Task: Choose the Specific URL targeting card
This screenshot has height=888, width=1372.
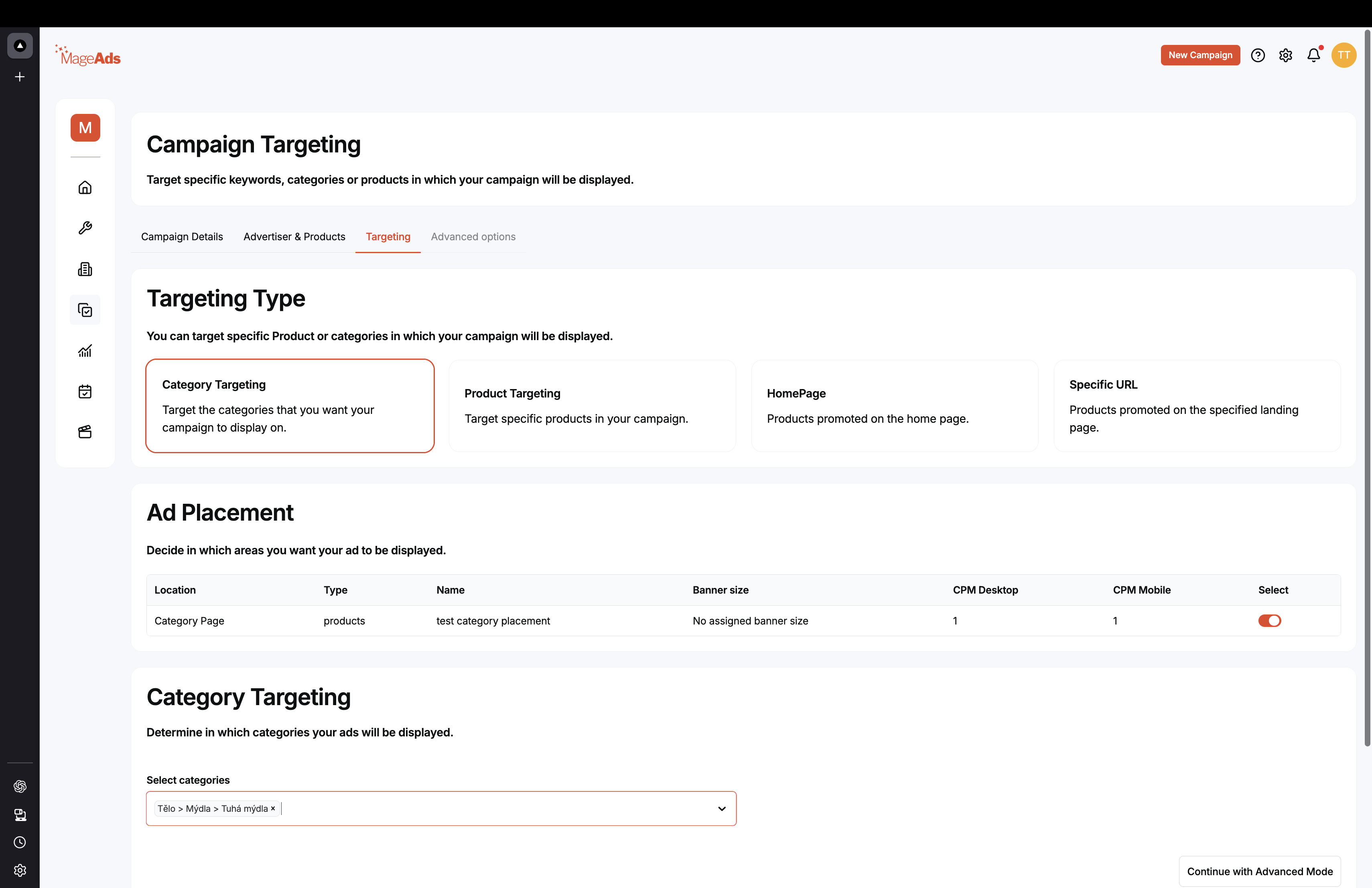Action: [1197, 405]
